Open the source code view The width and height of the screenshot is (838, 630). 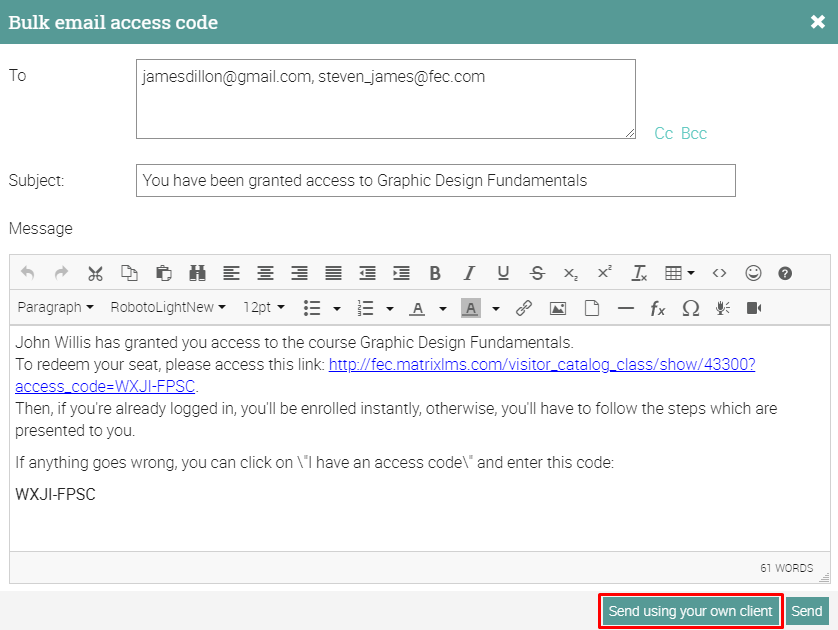tap(719, 273)
